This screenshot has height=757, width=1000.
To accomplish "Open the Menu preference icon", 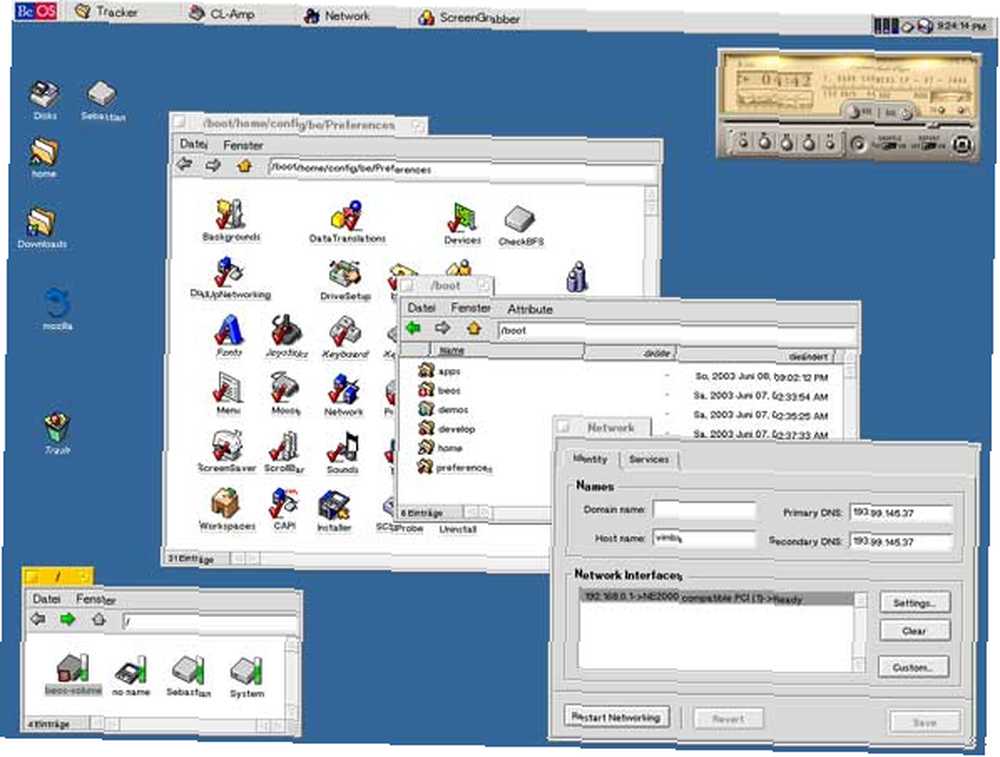I will click(228, 393).
